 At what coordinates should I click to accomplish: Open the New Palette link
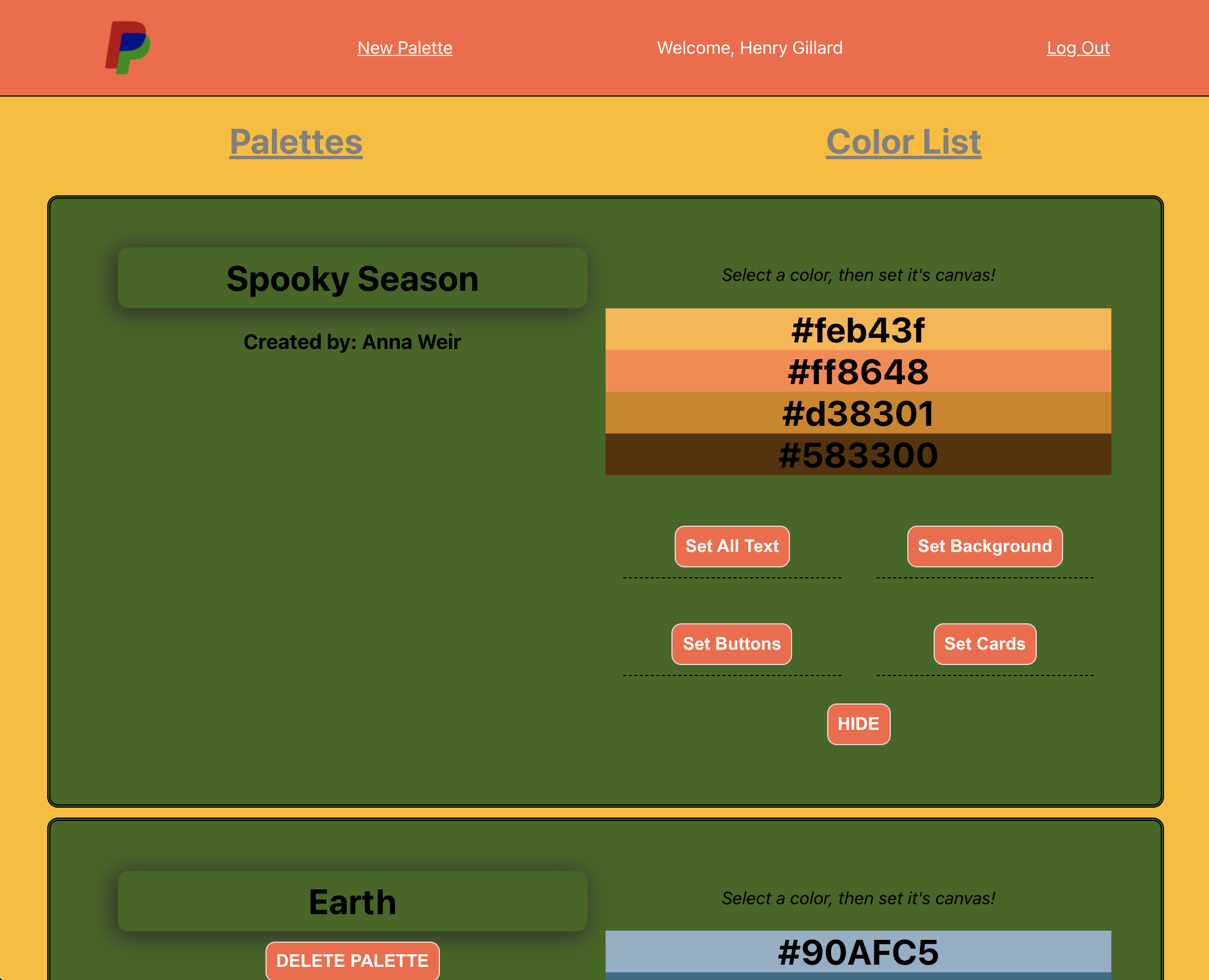405,48
